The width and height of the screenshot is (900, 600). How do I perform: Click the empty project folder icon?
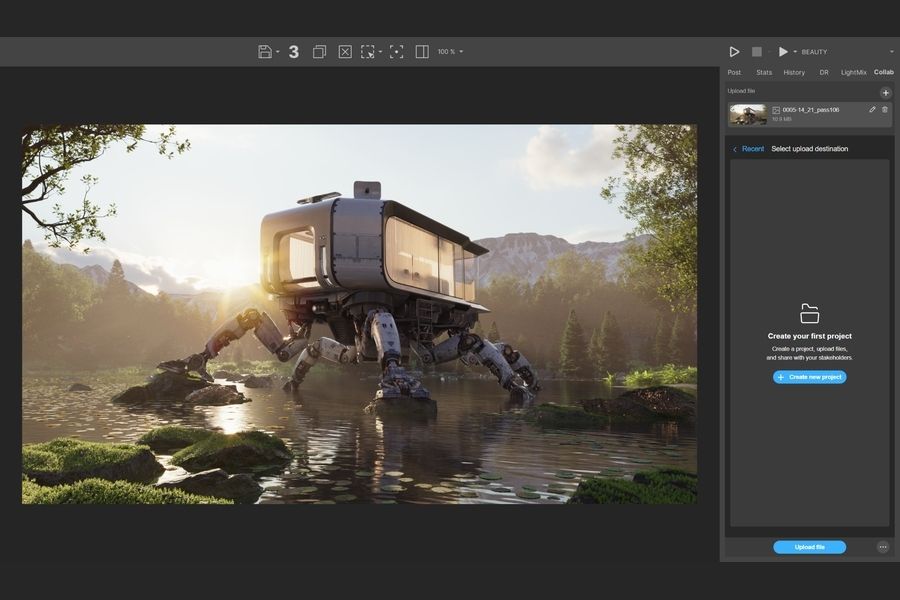[x=809, y=313]
